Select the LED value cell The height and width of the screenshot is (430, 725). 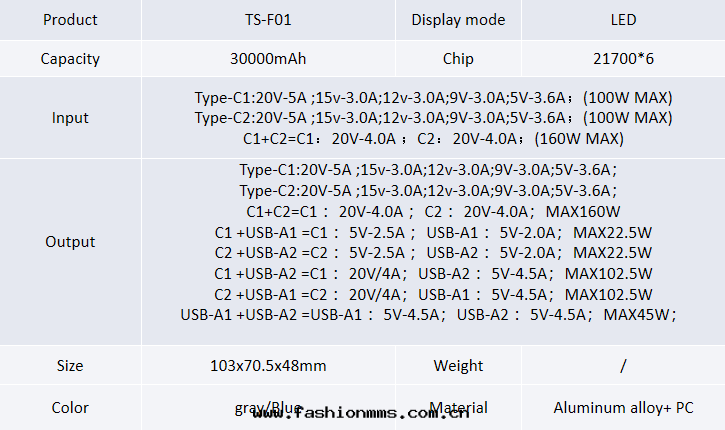(623, 20)
